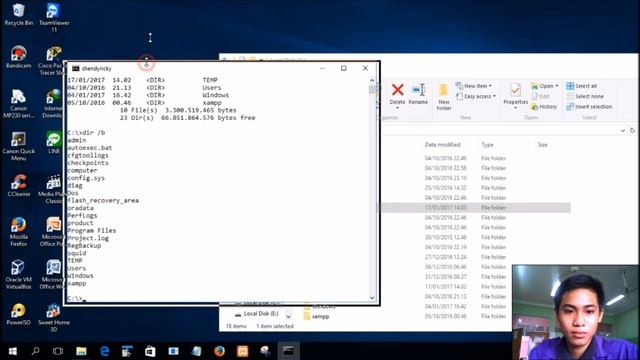Image resolution: width=640 pixels, height=360 pixels.
Task: Open the Oracle VM VirtualBox desktop icon
Action: tap(18, 275)
